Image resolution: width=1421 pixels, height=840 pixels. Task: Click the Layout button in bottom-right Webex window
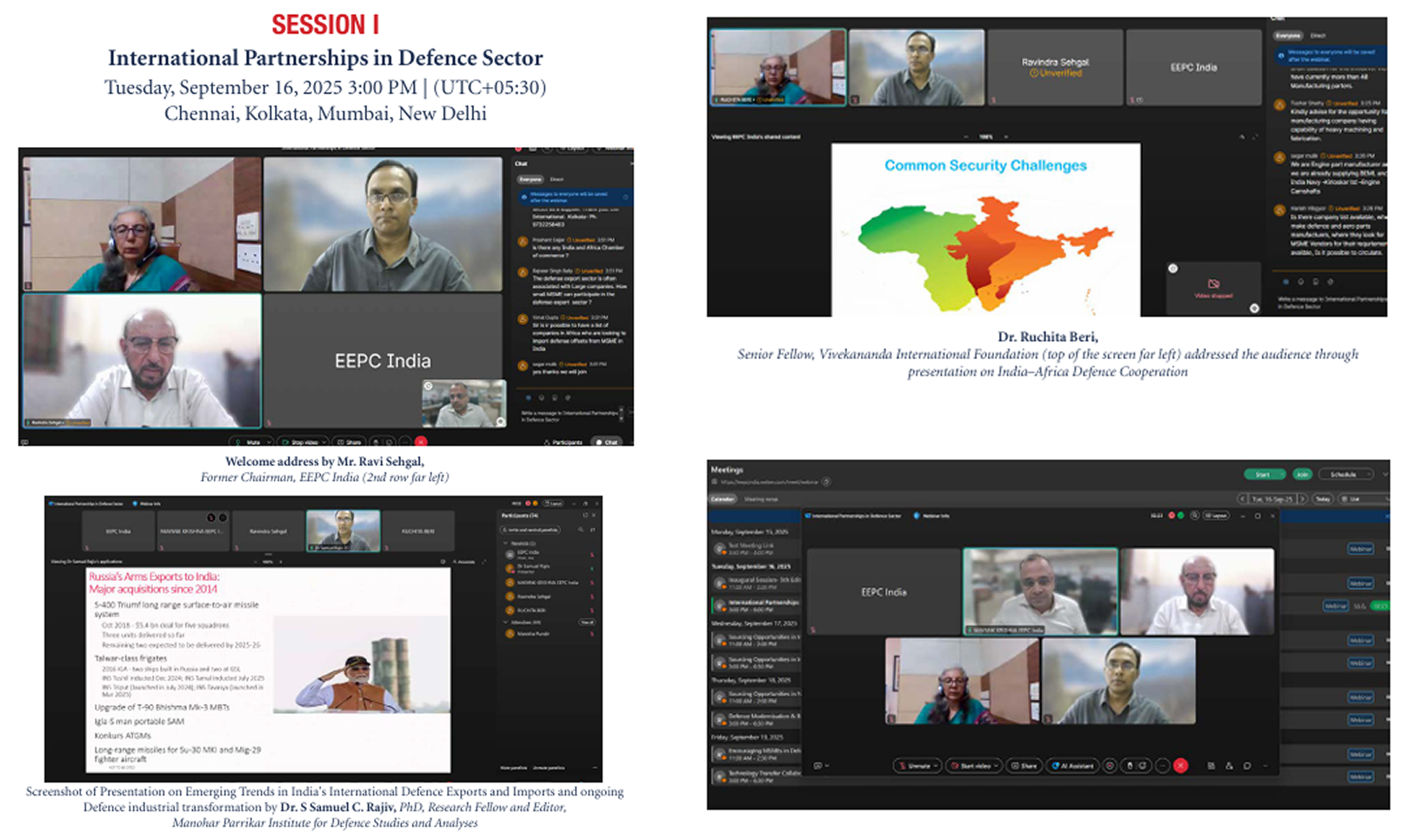pyautogui.click(x=1217, y=516)
